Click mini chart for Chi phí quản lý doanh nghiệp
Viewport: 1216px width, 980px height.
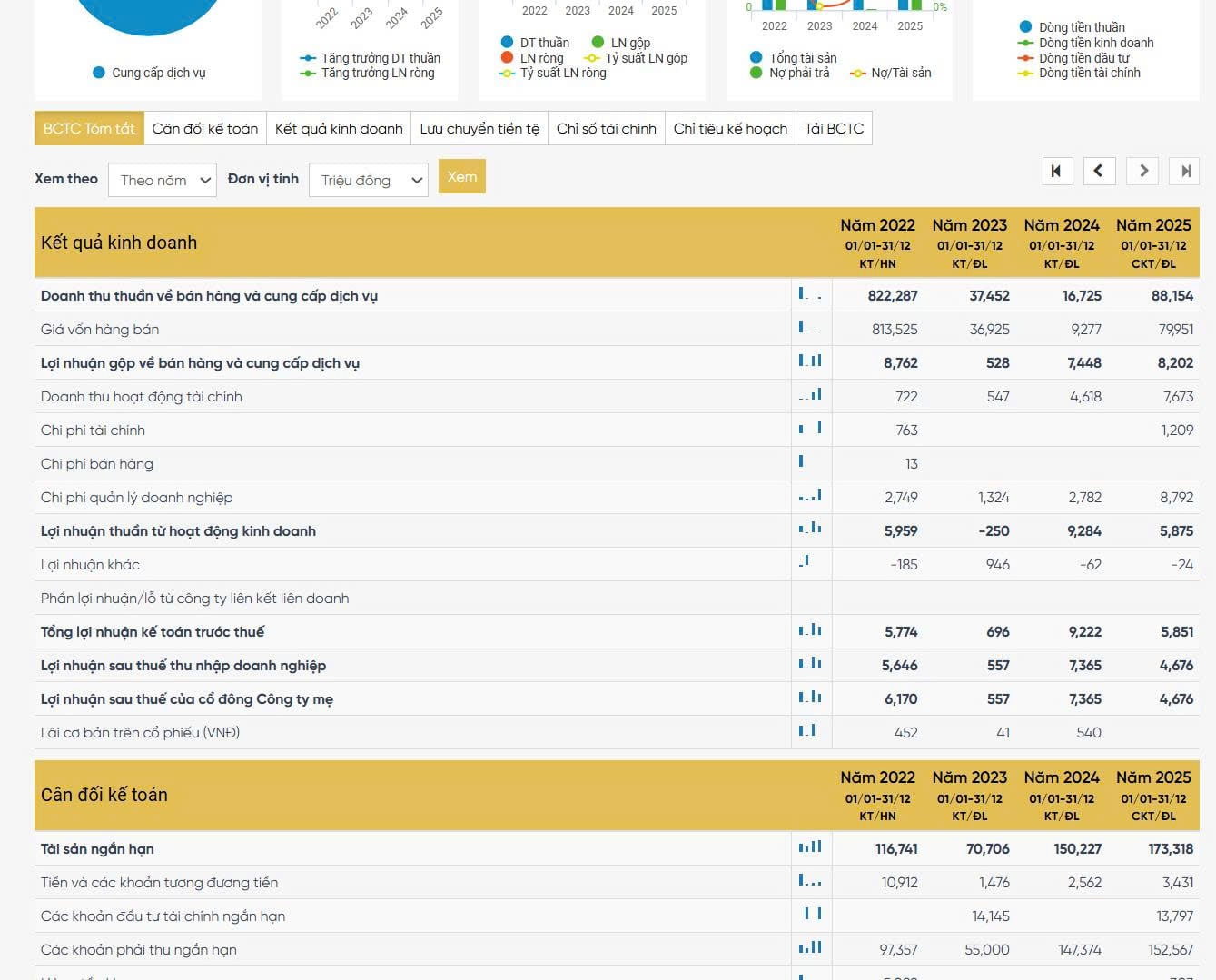click(810, 497)
